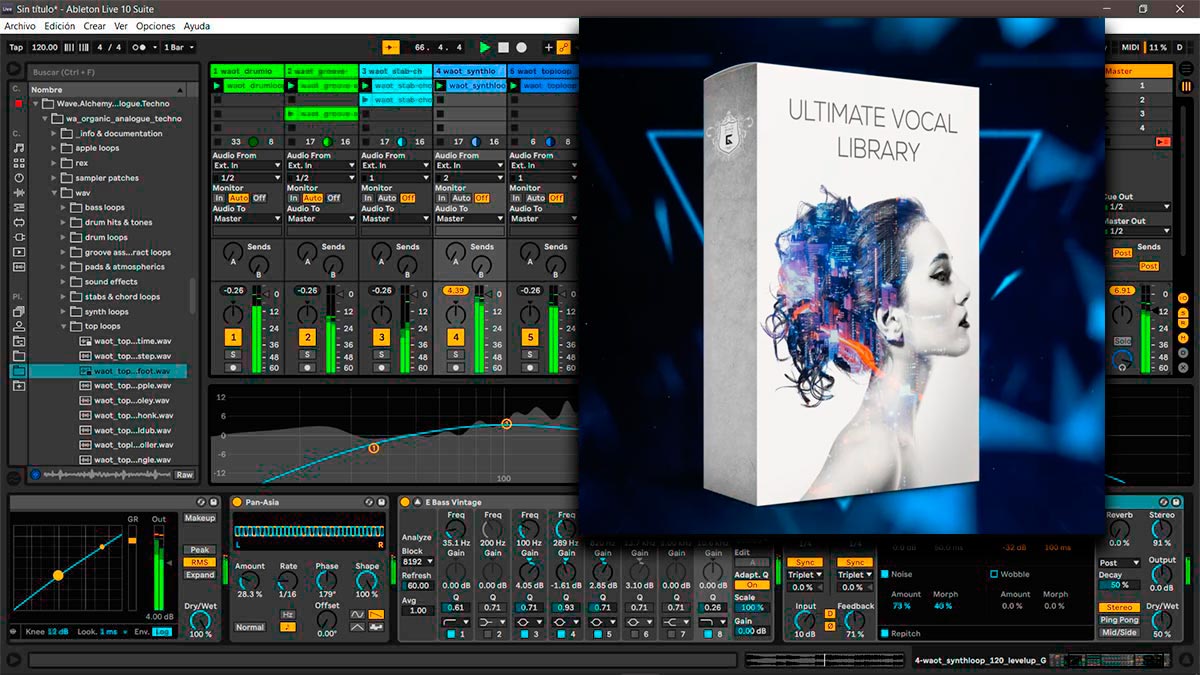
Task: Open the 1 Bar quantization dropdown
Action: coord(178,47)
